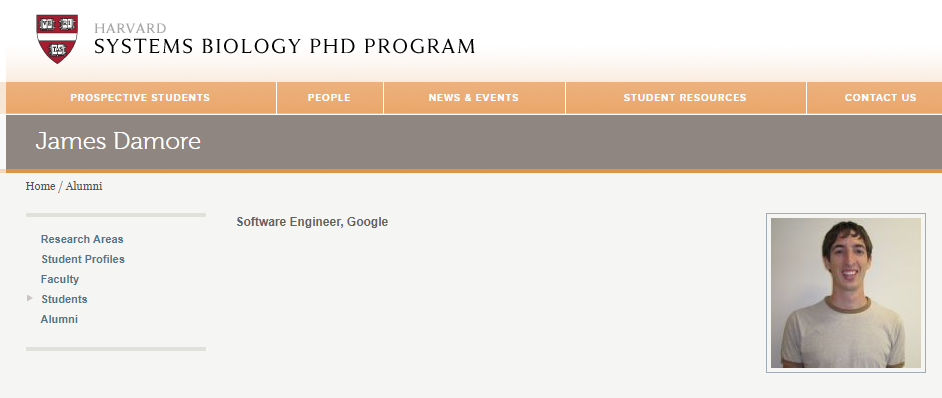
Task: Open the Prospective Students menu
Action: [x=140, y=97]
